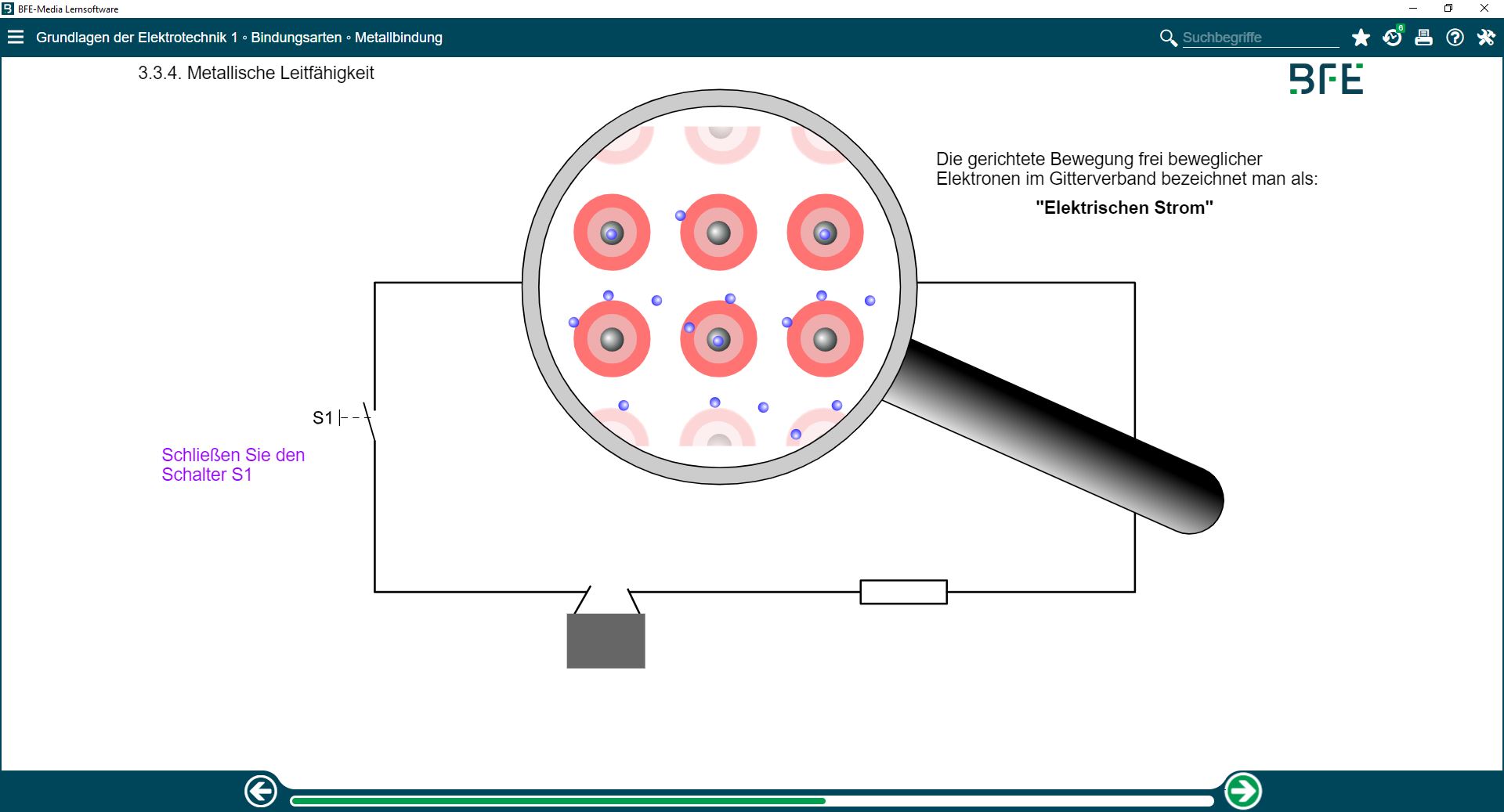Close the switch S1 in the circuit
The width and height of the screenshot is (1504, 812).
pos(369,419)
